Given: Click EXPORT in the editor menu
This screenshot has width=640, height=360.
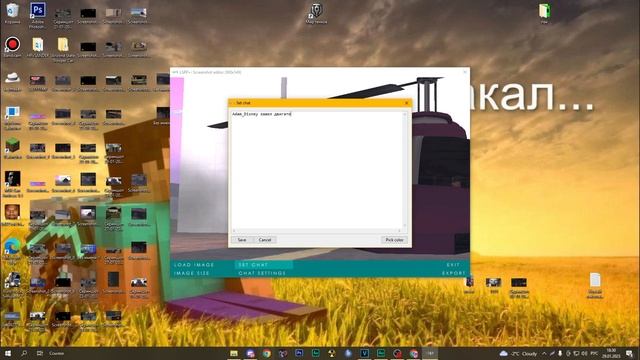Looking at the screenshot, I should click(x=454, y=273).
